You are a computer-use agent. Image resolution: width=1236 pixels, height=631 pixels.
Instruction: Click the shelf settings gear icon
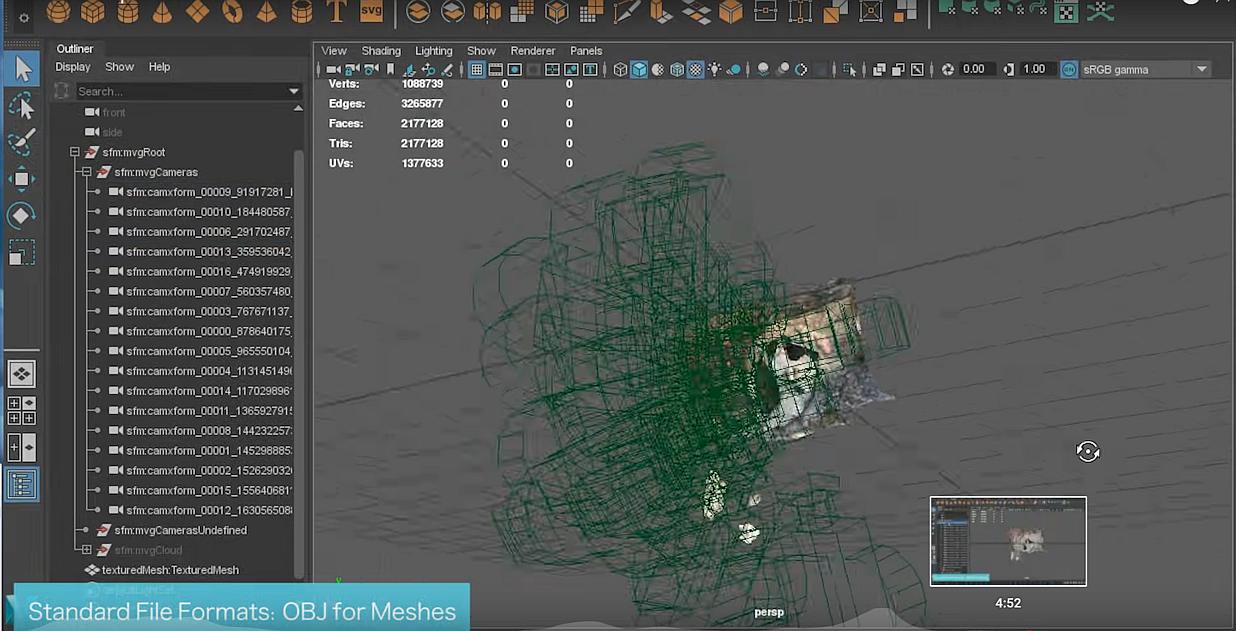coord(23,17)
